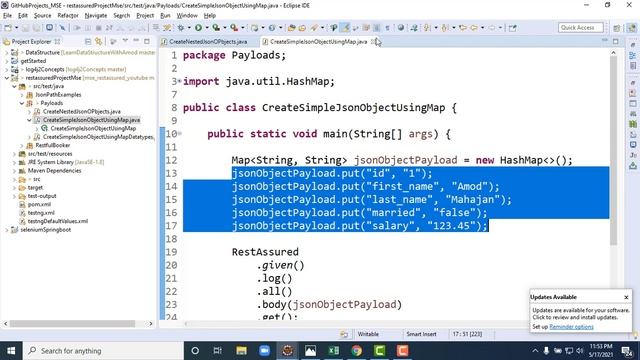640x360 pixels.
Task: Click the Previous Annotation arrow icon
Action: (x=445, y=28)
